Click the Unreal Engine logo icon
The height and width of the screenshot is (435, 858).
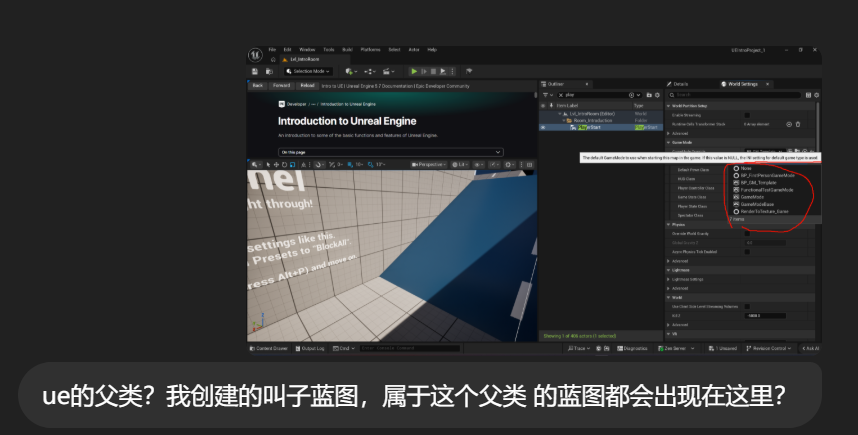pyautogui.click(x=256, y=55)
